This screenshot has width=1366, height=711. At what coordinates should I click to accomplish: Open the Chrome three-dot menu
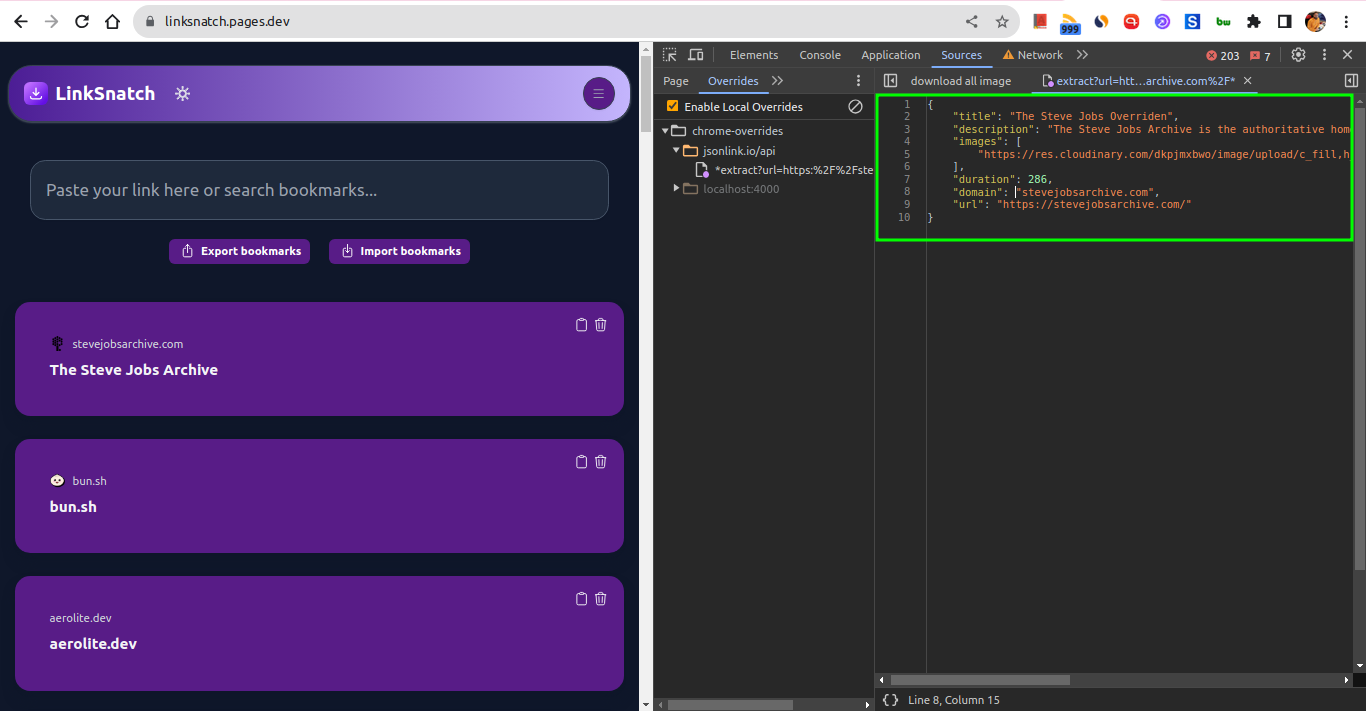point(1345,21)
